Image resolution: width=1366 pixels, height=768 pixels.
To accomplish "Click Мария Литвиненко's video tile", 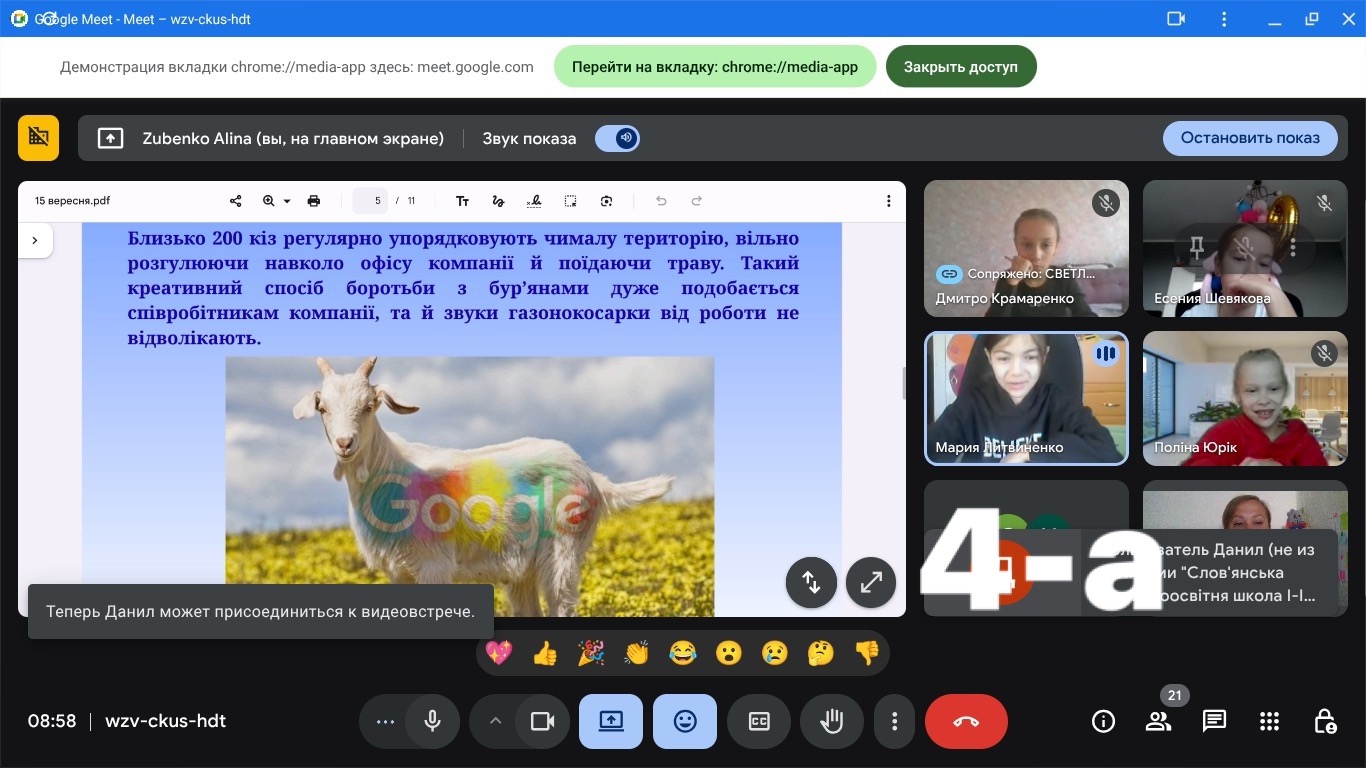I will (x=1026, y=398).
